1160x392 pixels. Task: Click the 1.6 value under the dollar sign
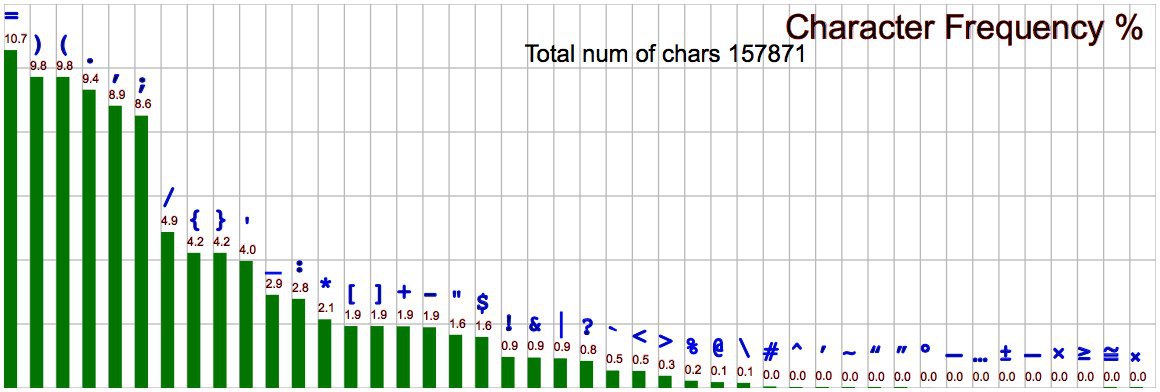(x=483, y=325)
